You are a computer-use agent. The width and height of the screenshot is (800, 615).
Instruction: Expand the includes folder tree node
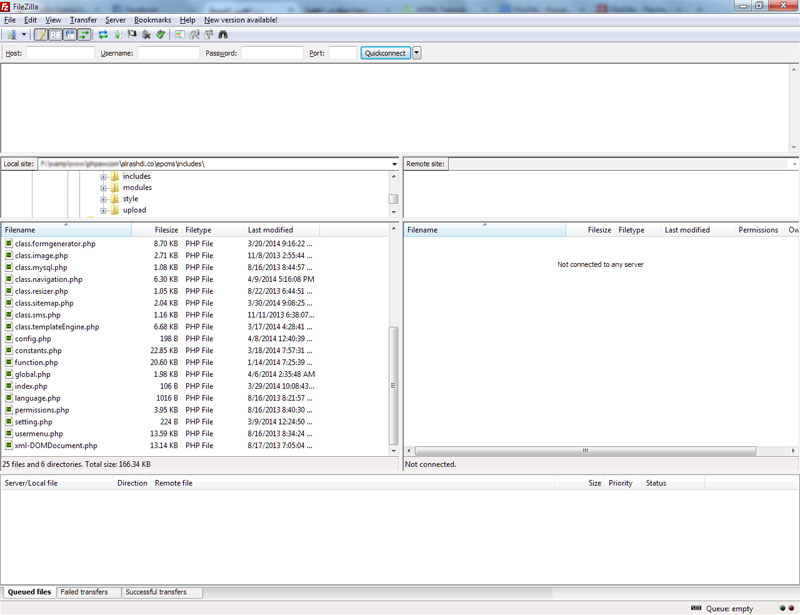point(104,177)
